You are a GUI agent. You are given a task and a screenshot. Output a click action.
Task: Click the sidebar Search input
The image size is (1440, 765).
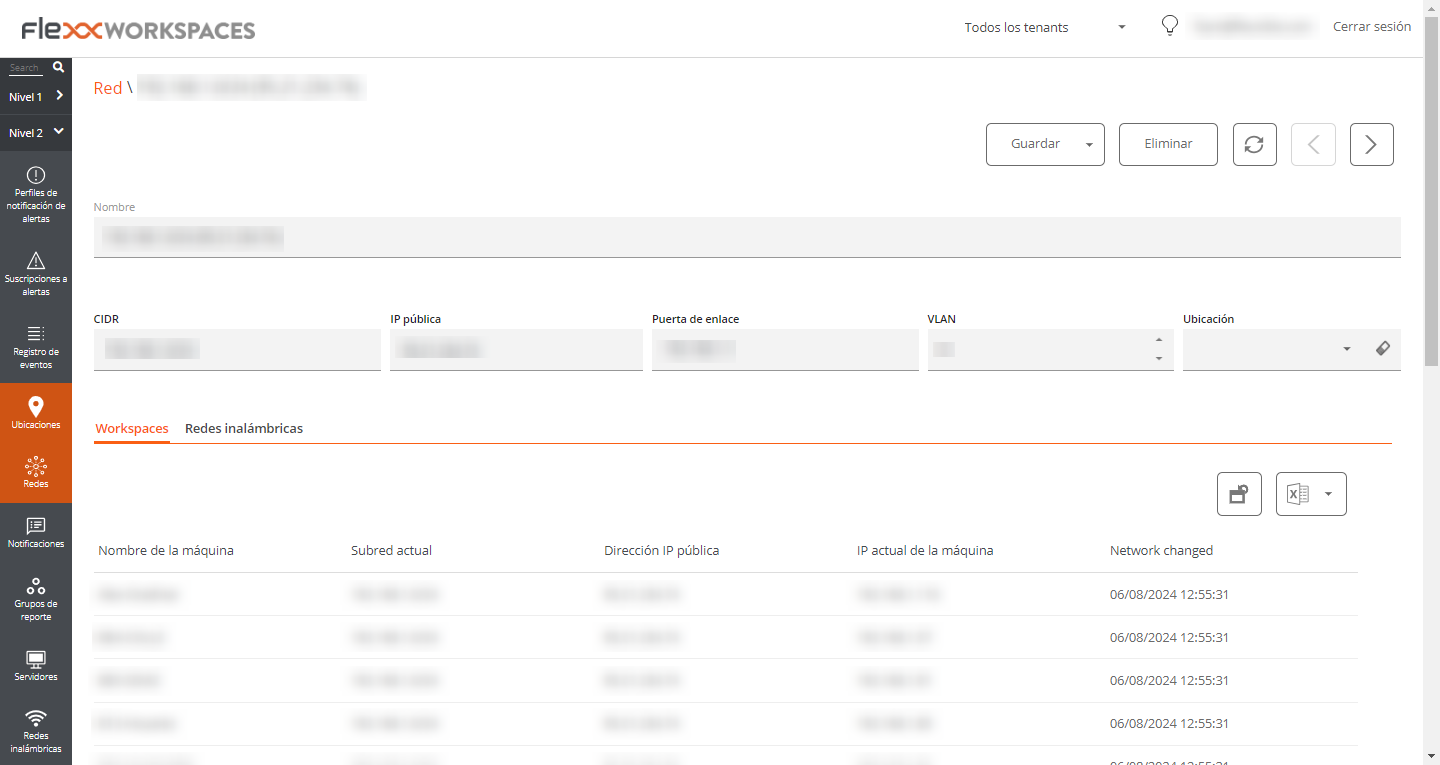click(x=25, y=68)
